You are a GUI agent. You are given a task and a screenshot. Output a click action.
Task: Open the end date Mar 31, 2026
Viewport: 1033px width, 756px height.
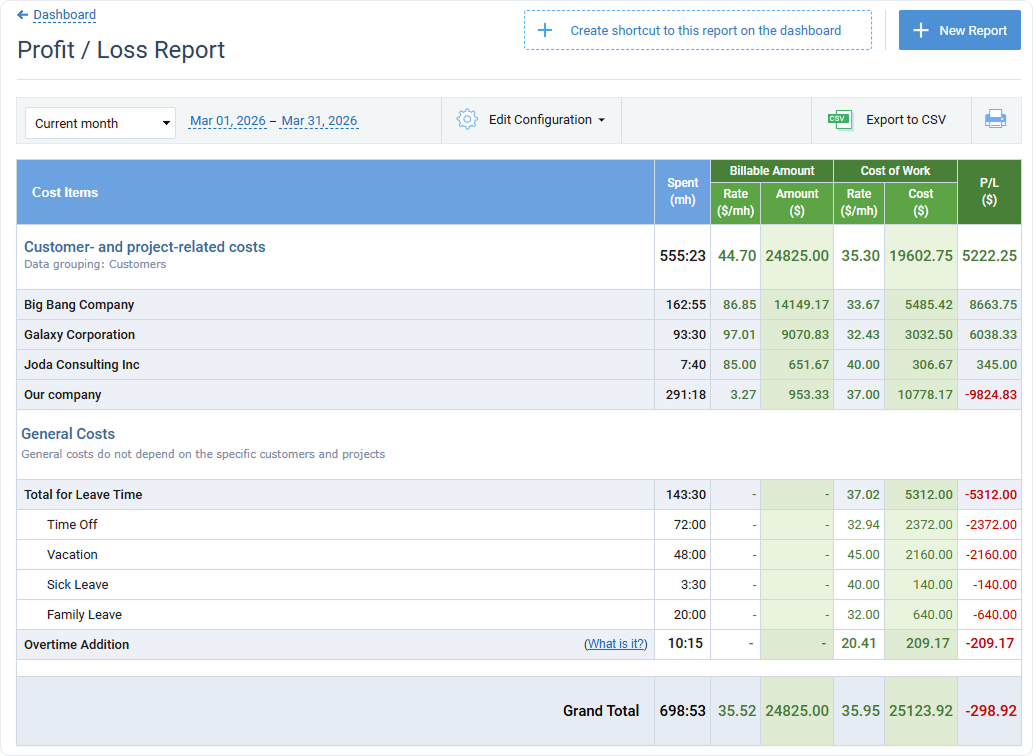tap(319, 120)
